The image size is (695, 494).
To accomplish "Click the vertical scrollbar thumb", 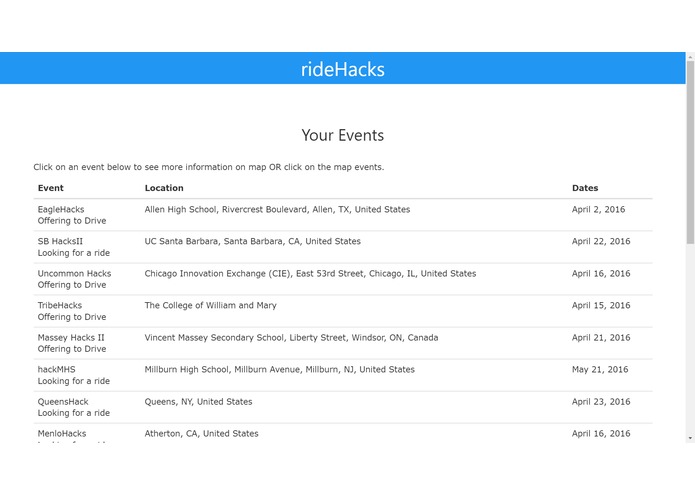I will (x=690, y=152).
